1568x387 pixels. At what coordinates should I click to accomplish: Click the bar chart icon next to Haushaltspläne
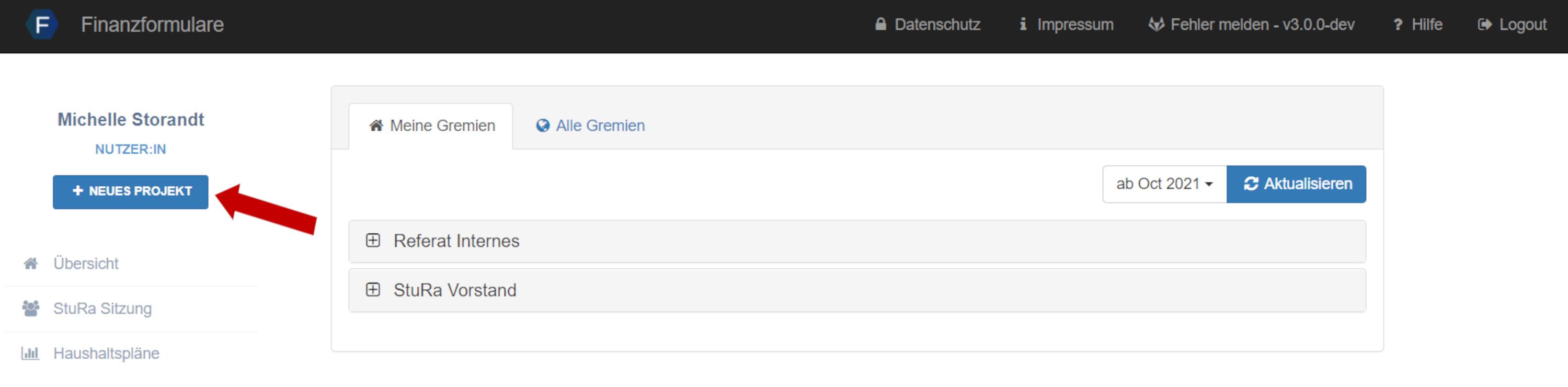point(30,353)
